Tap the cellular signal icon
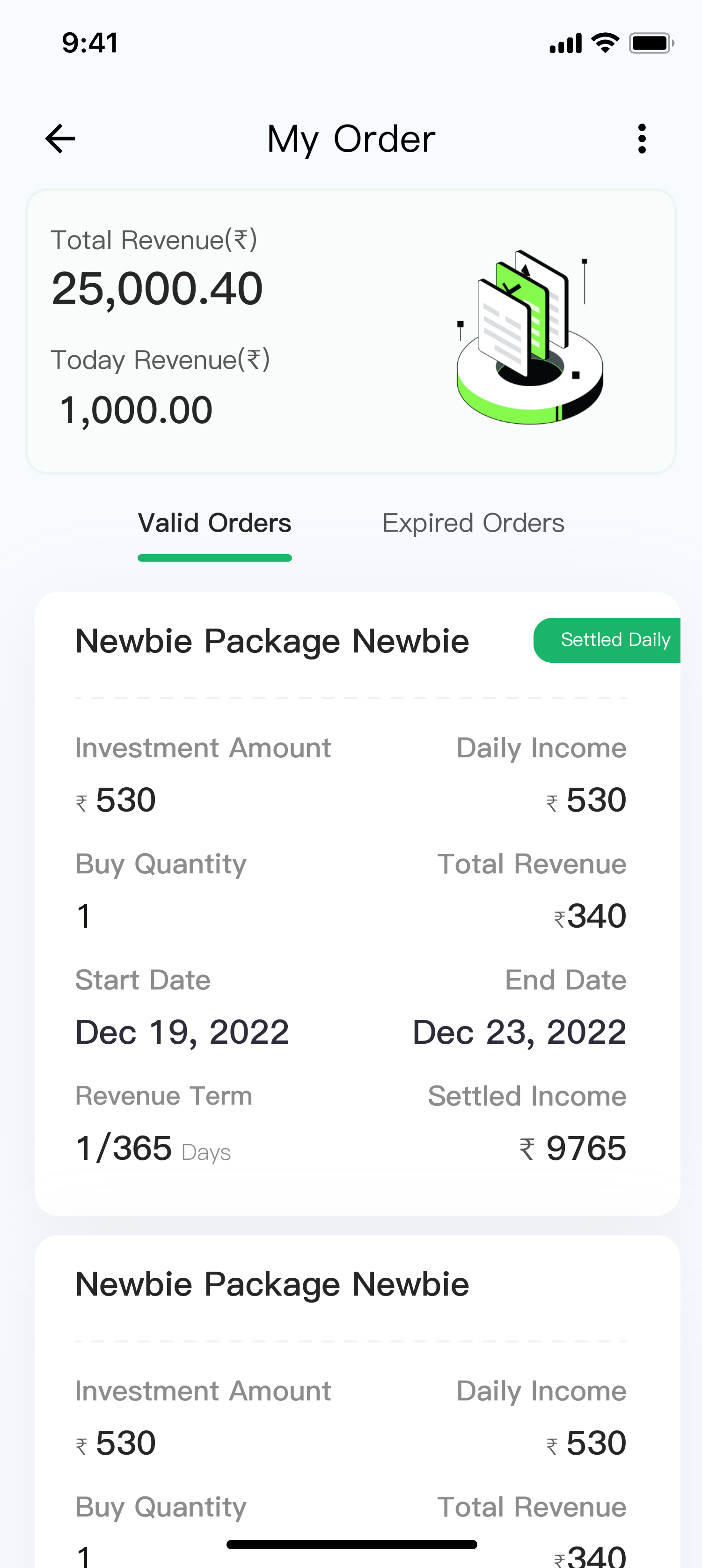This screenshot has width=702, height=1568. [565, 43]
